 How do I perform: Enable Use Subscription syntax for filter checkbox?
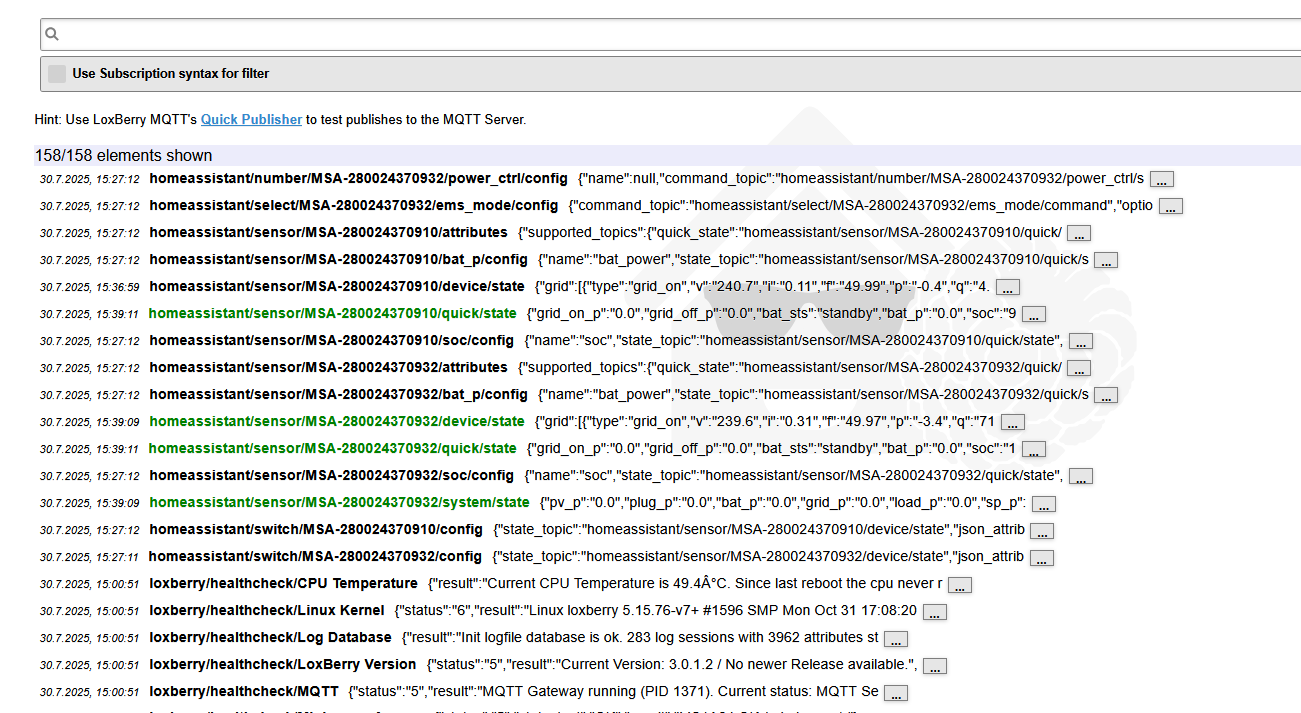[57, 74]
